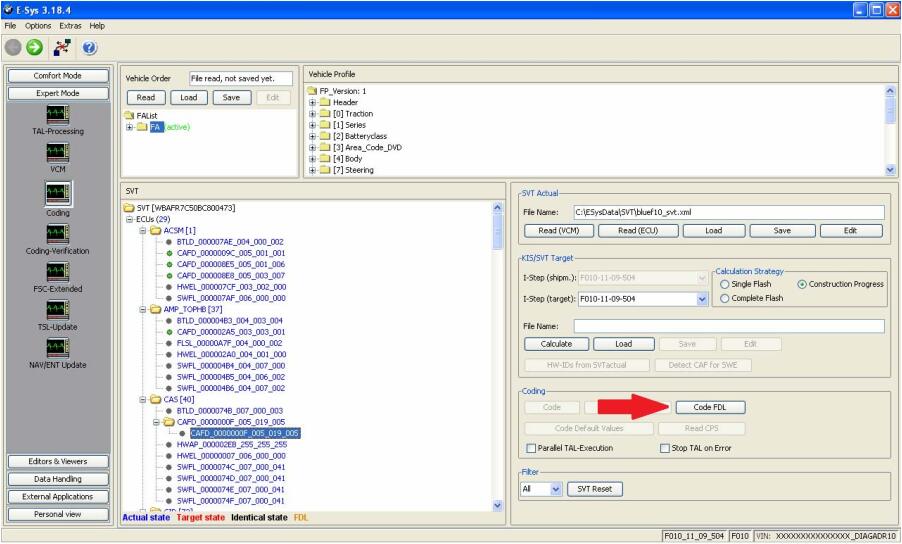Collapse the CAFD_0000000F_005_019_005 folder node
The height and width of the screenshot is (544, 902).
click(156, 422)
